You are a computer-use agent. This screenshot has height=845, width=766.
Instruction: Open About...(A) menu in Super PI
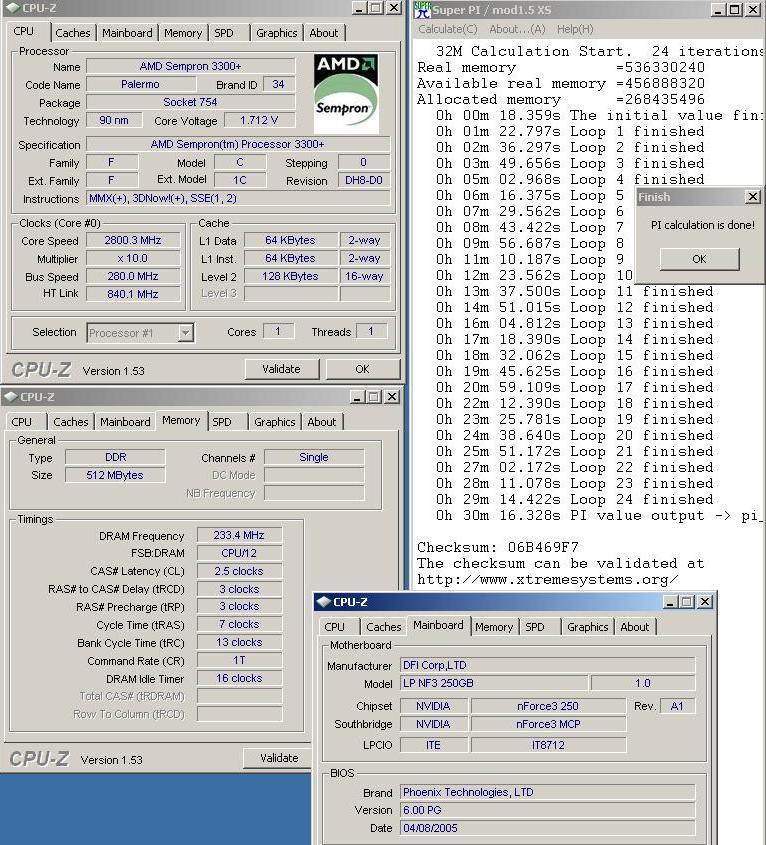tap(517, 29)
